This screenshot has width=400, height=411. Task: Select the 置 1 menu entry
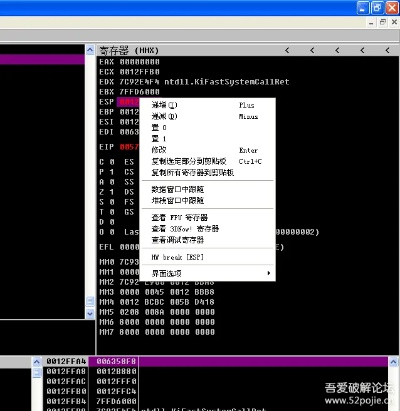207,139
